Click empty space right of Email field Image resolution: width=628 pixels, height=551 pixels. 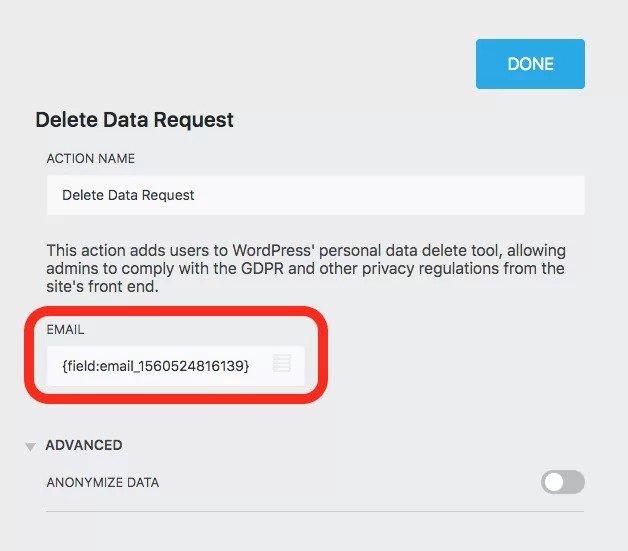tap(450, 366)
